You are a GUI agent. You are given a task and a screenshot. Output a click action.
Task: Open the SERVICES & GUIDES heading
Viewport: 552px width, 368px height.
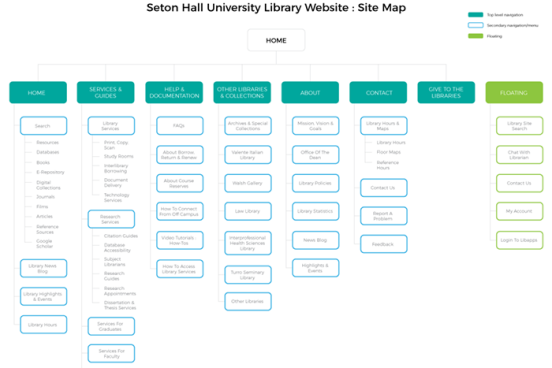click(x=106, y=93)
